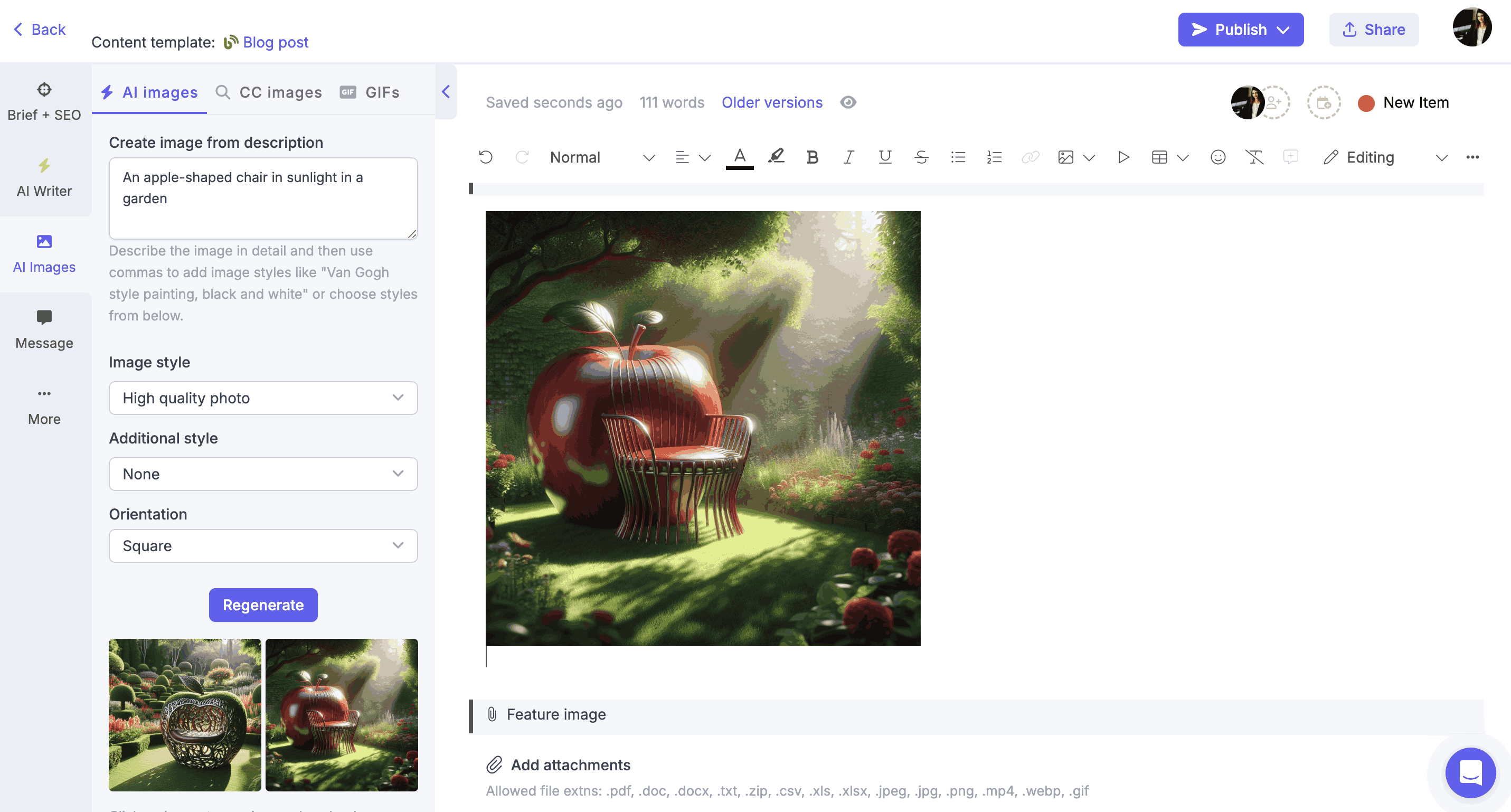Click the New Item status indicator
The height and width of the screenshot is (812, 1511).
pyautogui.click(x=1403, y=102)
